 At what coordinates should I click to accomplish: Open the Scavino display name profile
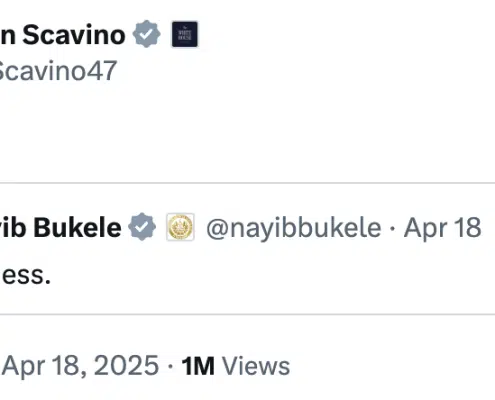[63, 35]
